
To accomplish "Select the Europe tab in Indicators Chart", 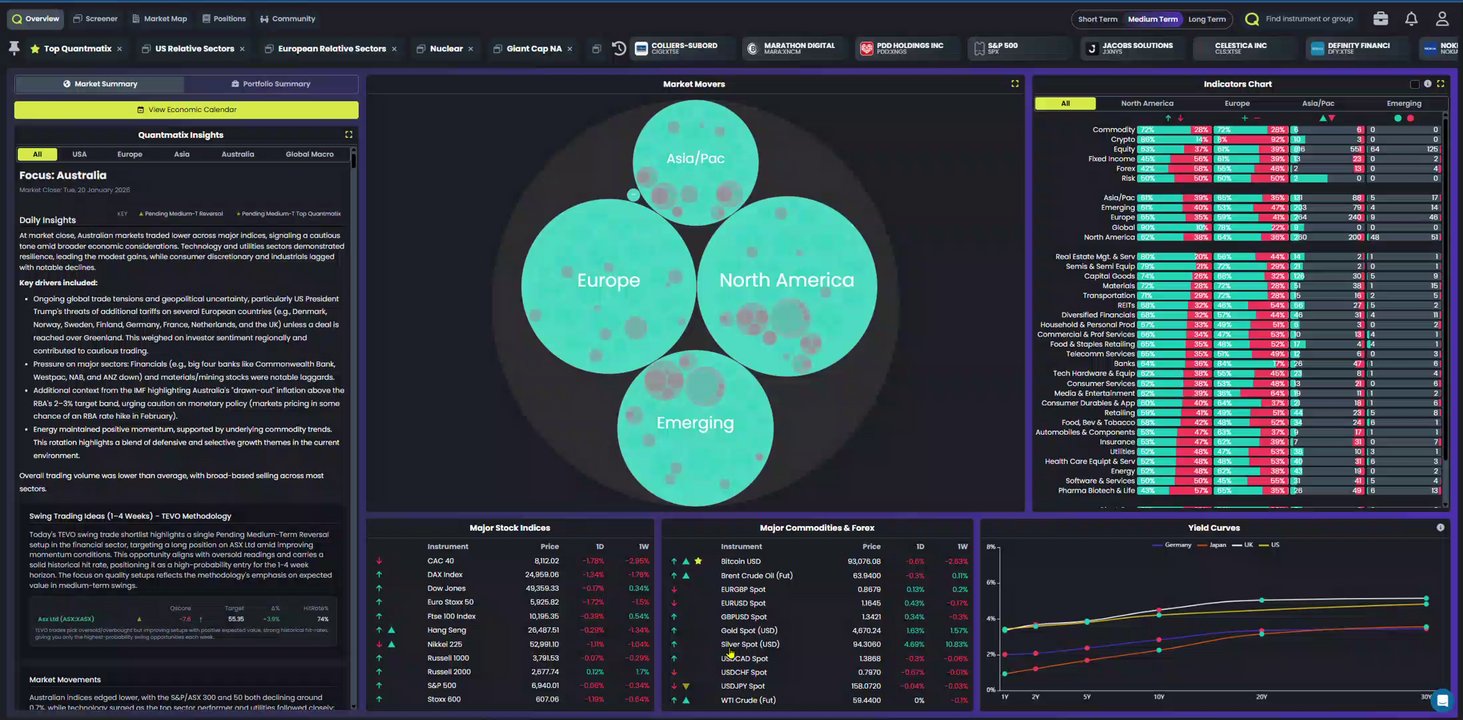I will (1237, 103).
